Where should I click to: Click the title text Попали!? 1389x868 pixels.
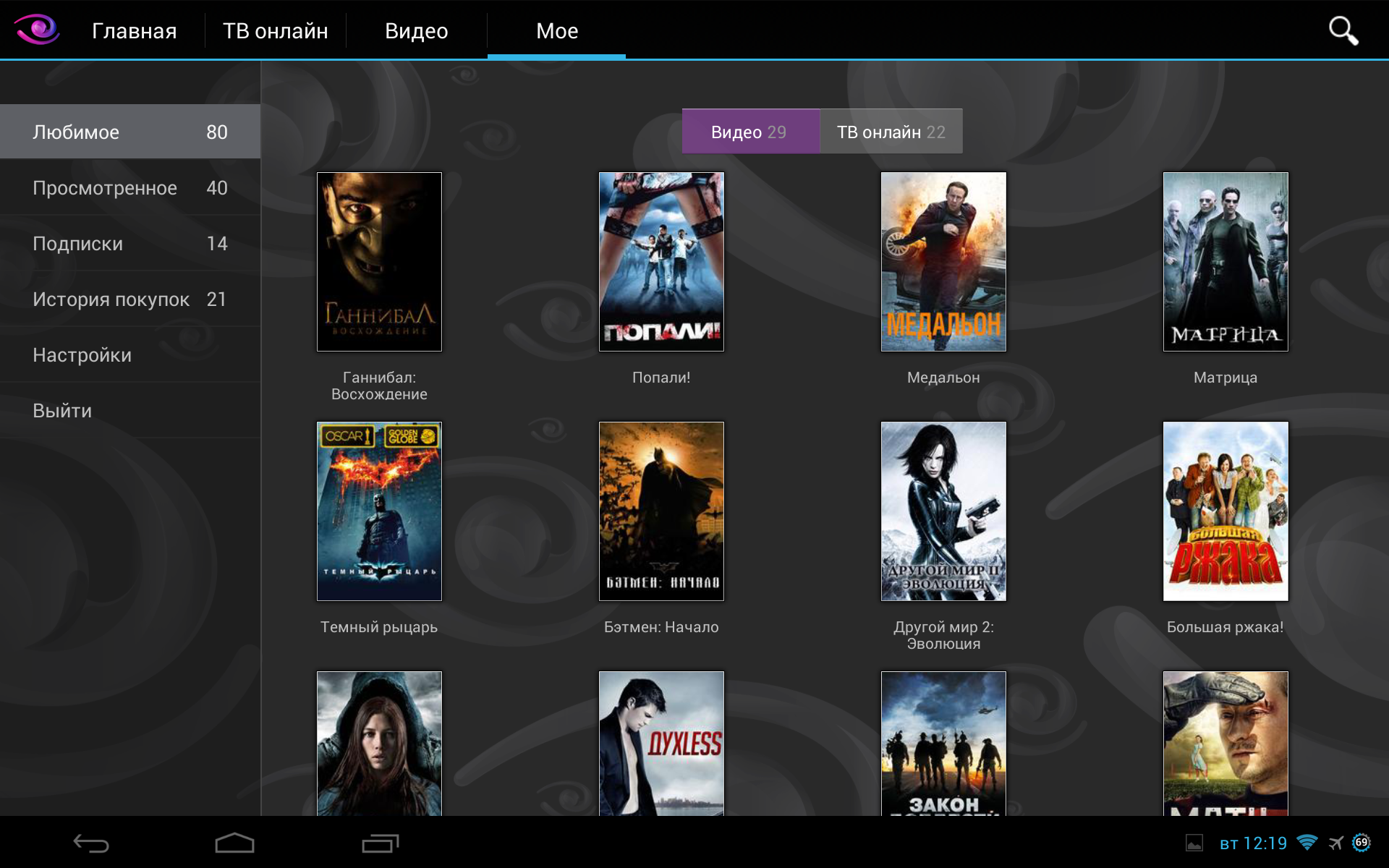[661, 378]
